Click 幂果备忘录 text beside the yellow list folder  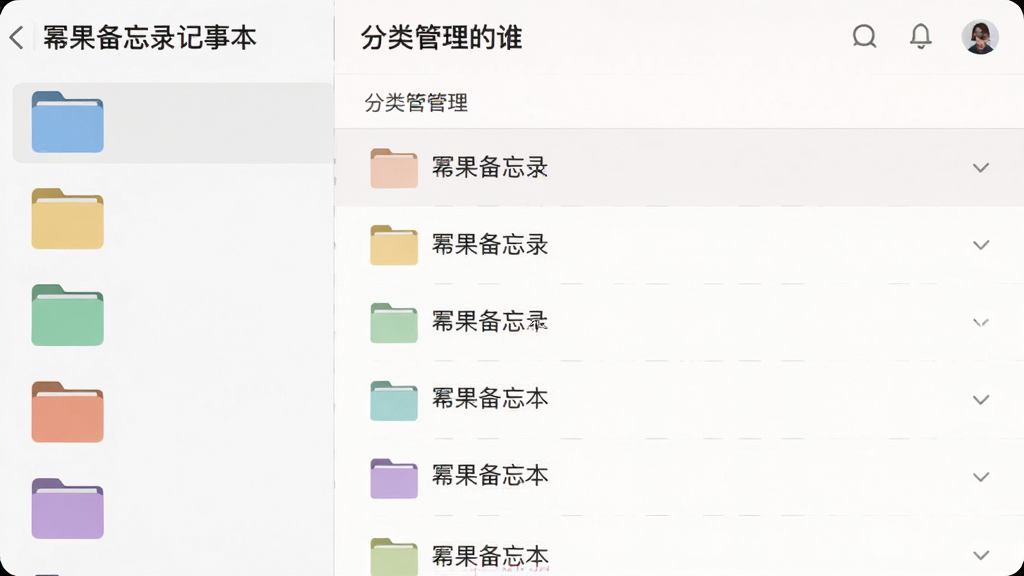[490, 244]
